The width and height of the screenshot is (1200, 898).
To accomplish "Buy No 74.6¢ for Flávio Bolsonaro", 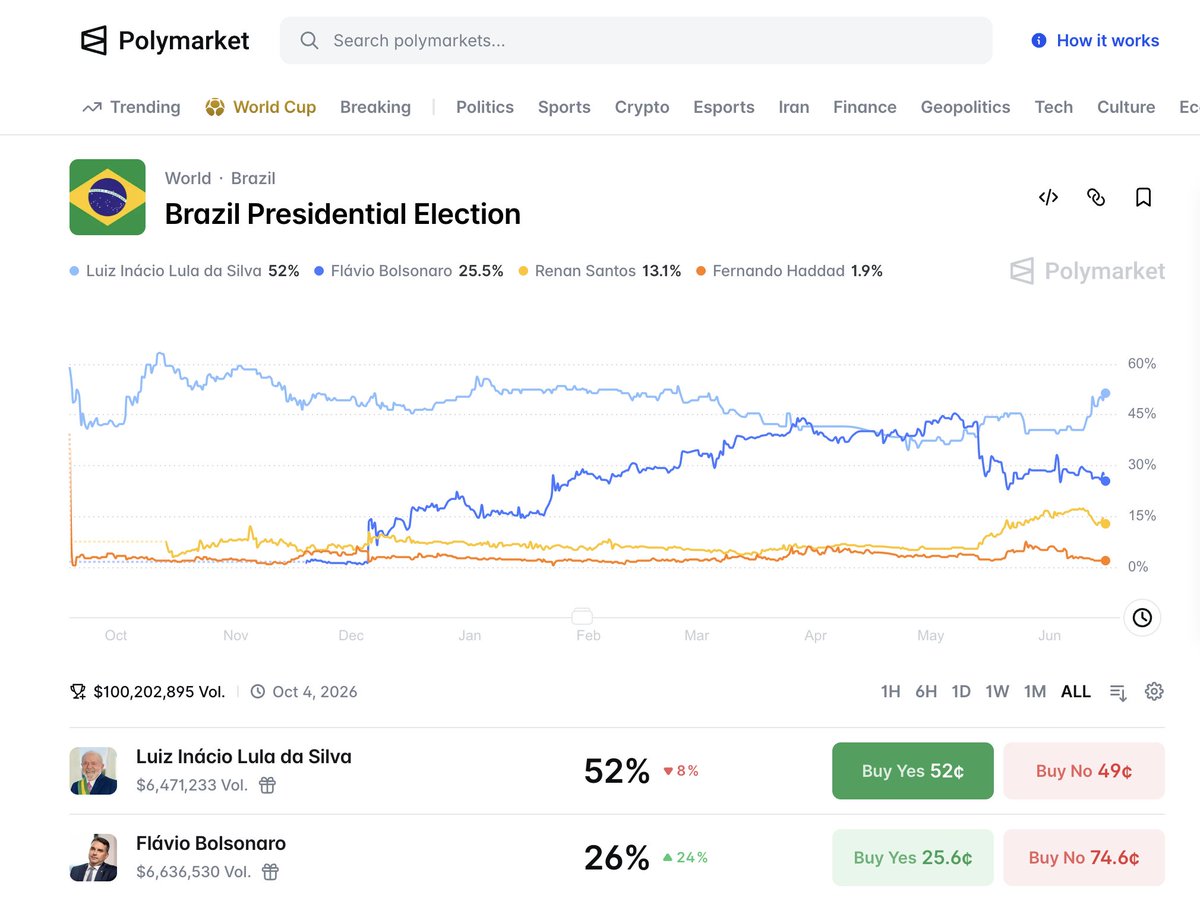I will [1084, 858].
